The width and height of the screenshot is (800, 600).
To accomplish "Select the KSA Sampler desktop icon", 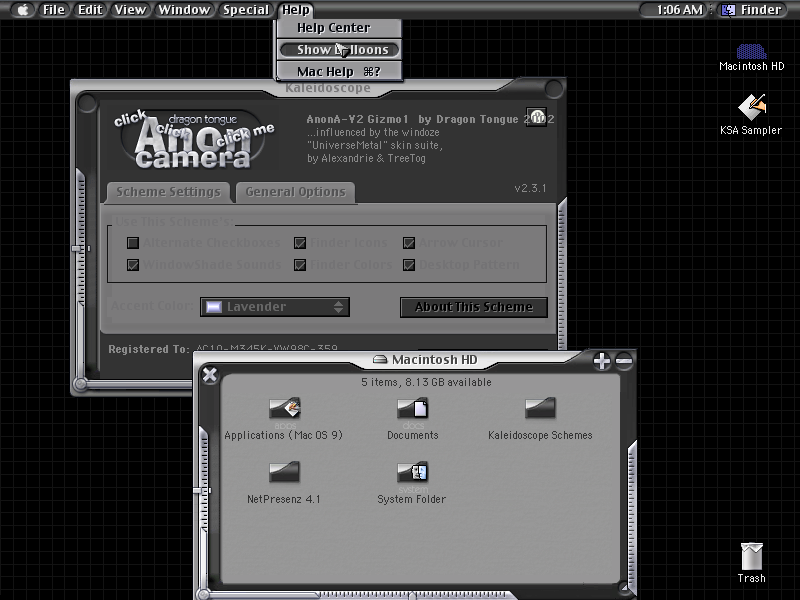I will click(752, 107).
